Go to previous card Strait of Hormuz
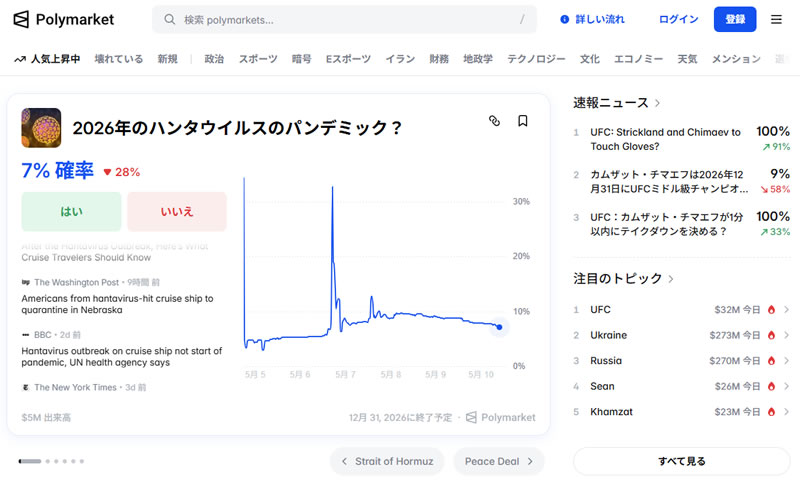This screenshot has width=800, height=487. coord(387,461)
